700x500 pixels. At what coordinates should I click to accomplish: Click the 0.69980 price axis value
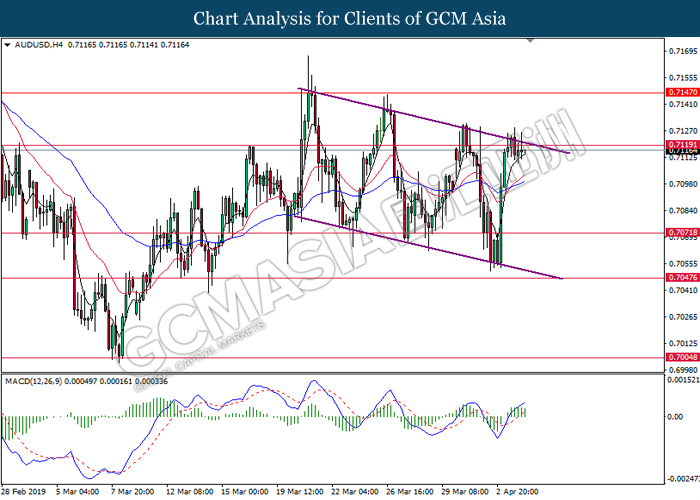pyautogui.click(x=683, y=370)
